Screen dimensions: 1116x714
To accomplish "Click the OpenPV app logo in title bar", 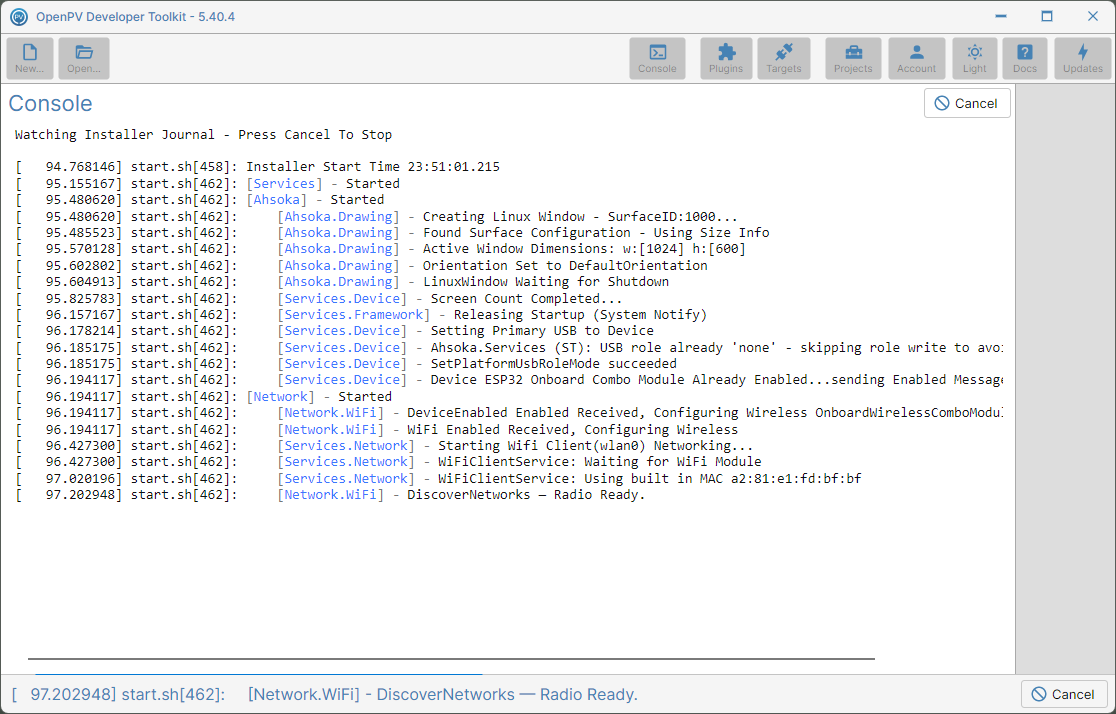I will point(19,16).
